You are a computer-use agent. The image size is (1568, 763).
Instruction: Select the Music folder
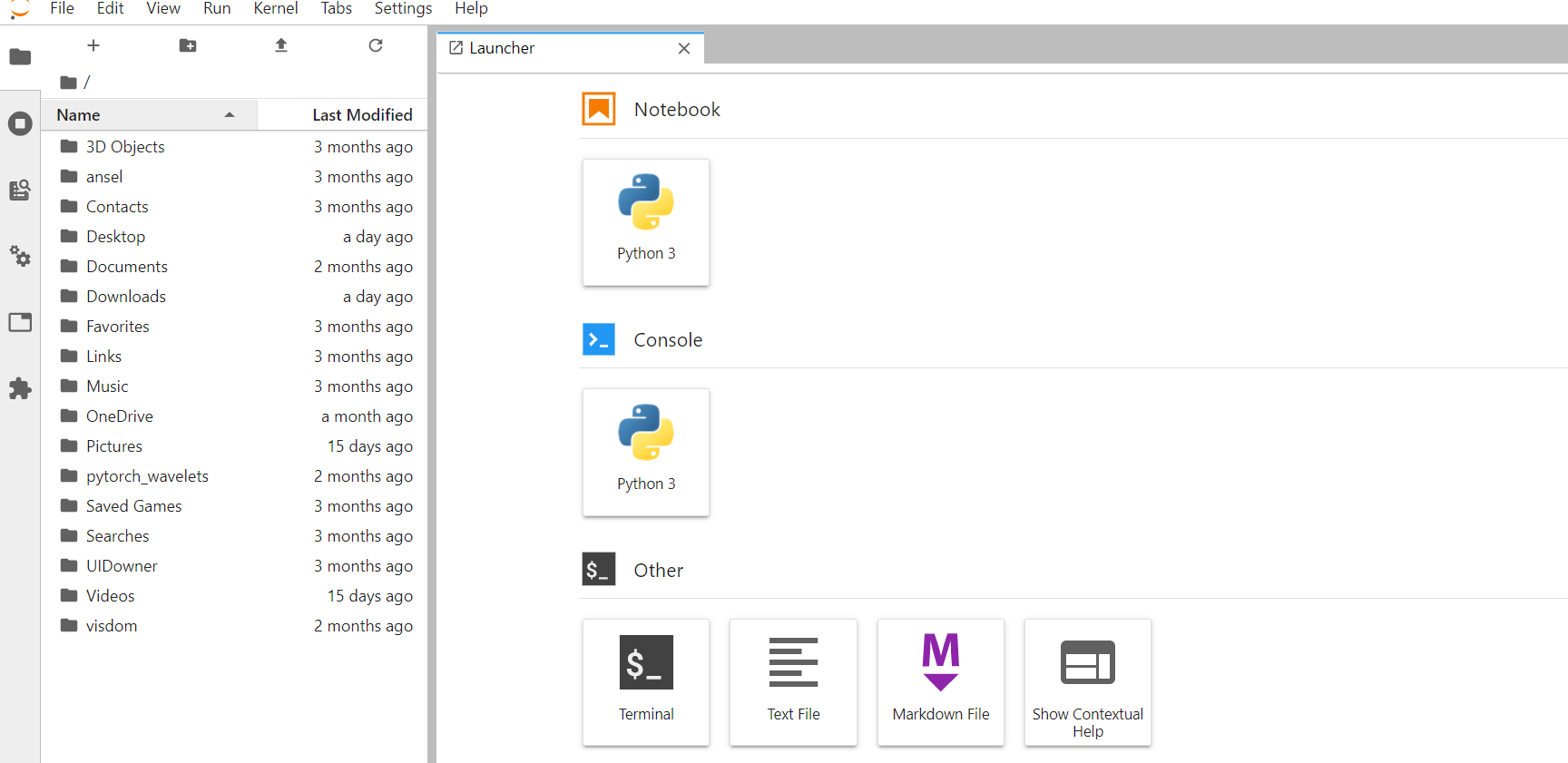tap(234, 386)
